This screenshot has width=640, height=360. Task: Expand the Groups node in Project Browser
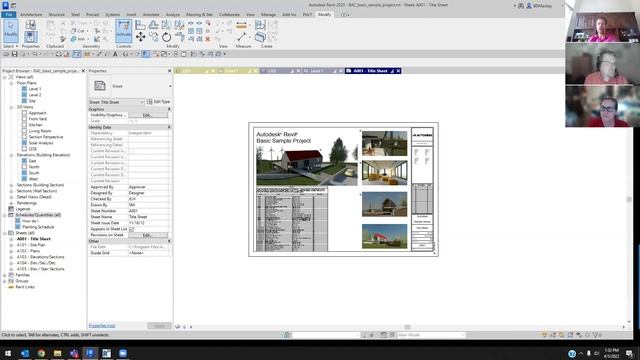(5, 281)
